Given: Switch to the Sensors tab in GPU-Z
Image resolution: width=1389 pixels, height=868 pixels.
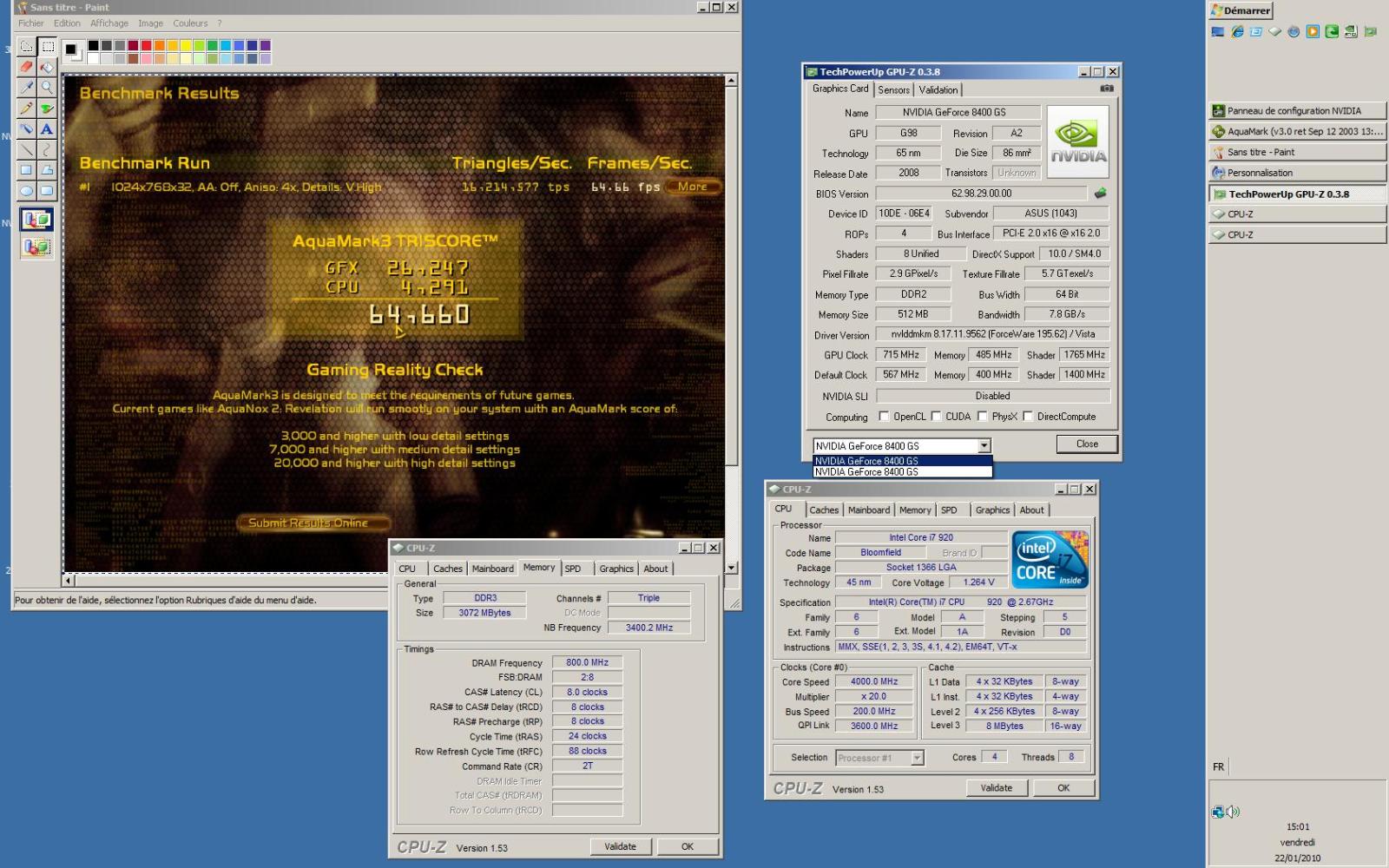Looking at the screenshot, I should click(893, 90).
